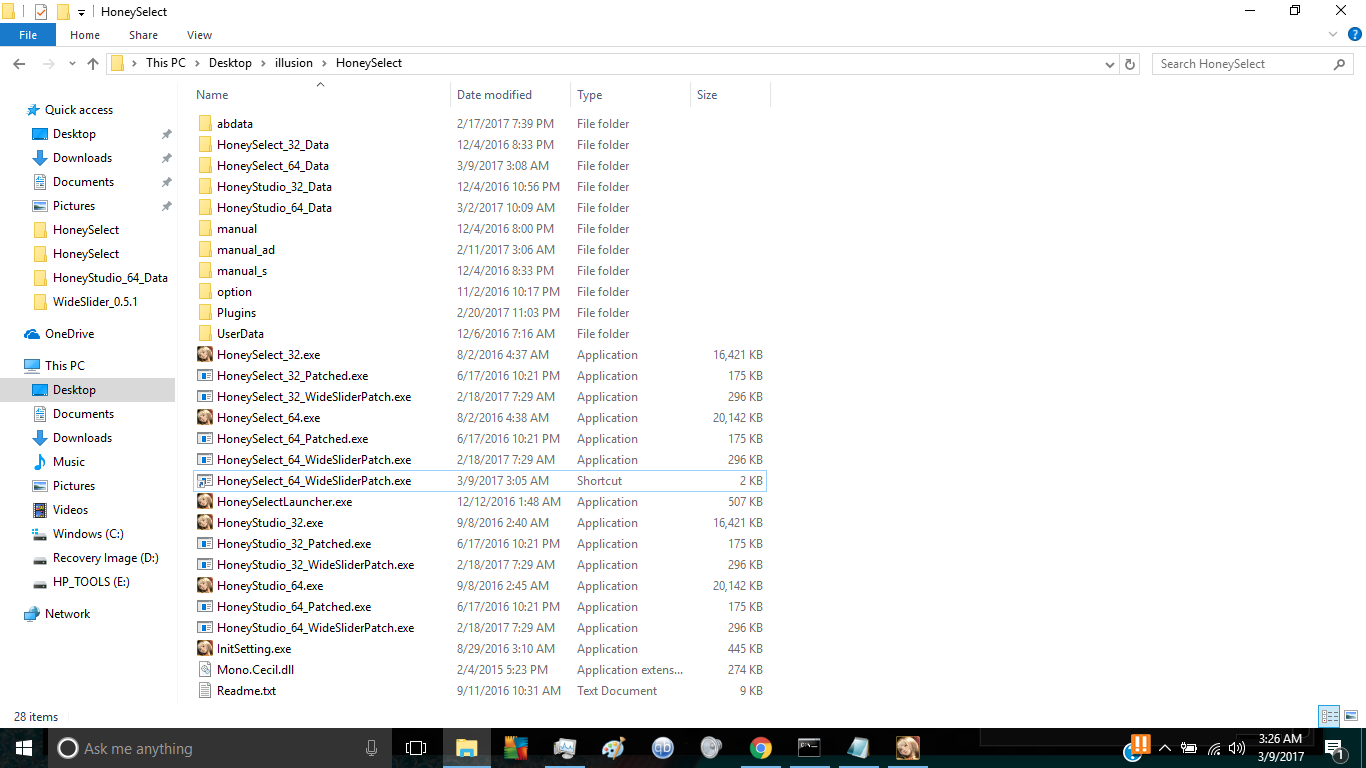Open the recent locations dropdown arrow
This screenshot has height=768, width=1366.
pos(72,64)
